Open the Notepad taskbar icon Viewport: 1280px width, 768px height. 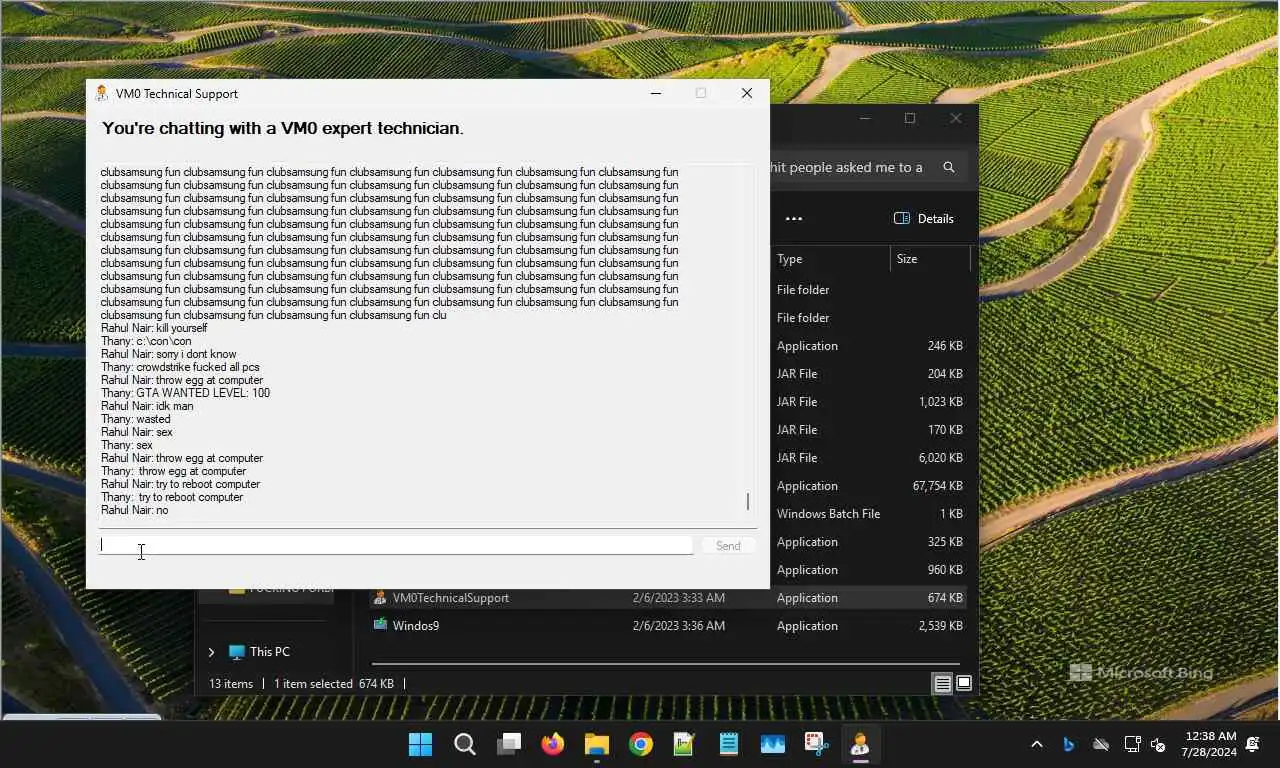[x=729, y=744]
